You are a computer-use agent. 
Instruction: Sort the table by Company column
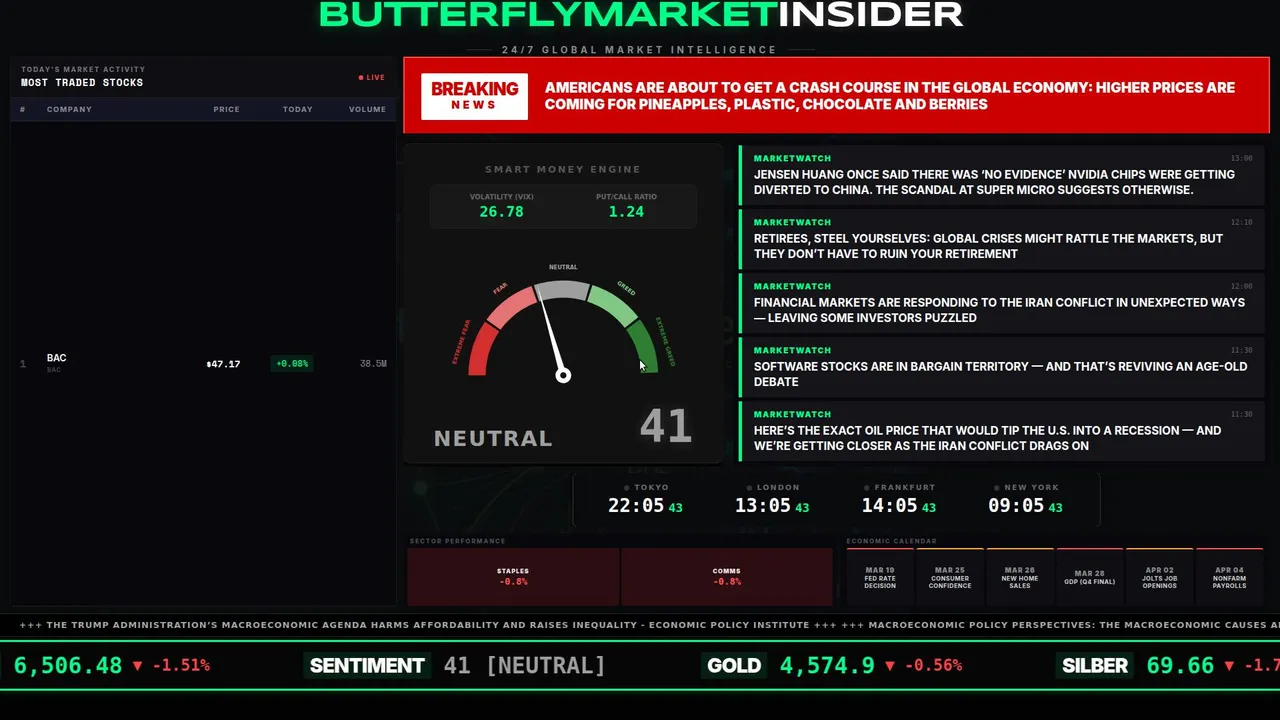coord(69,109)
